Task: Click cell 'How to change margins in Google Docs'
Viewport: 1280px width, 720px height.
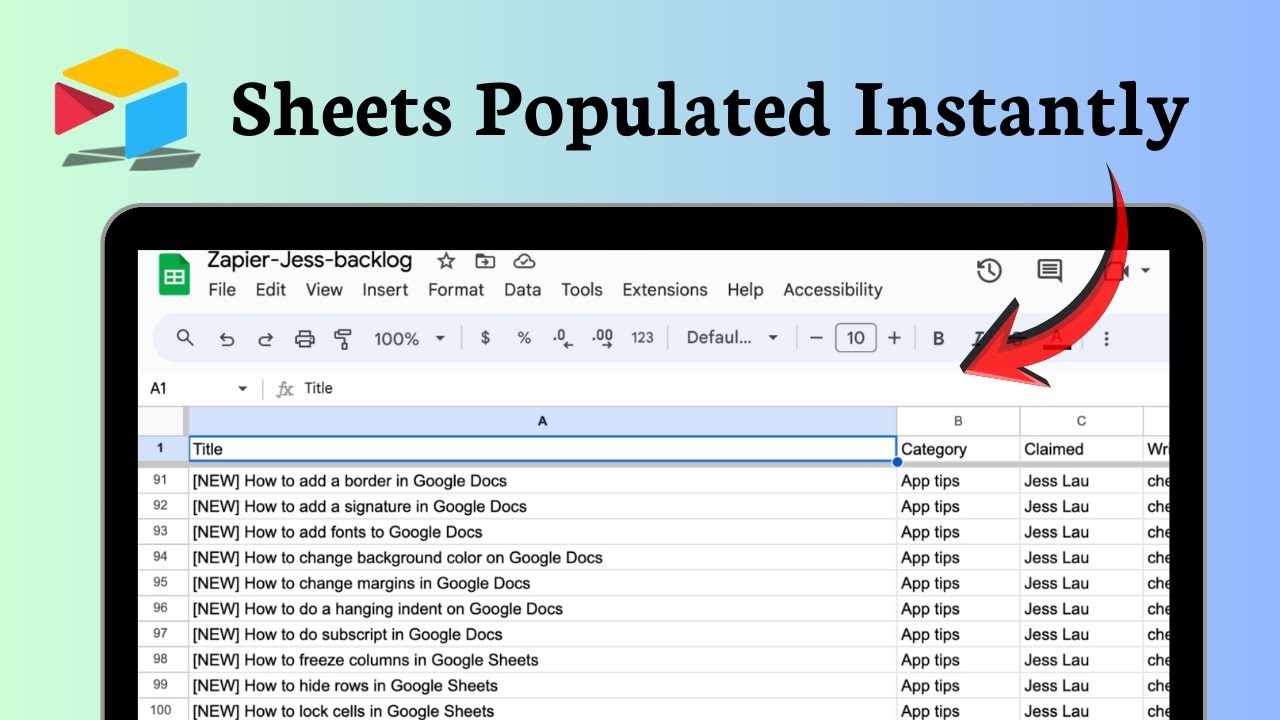Action: tap(542, 583)
